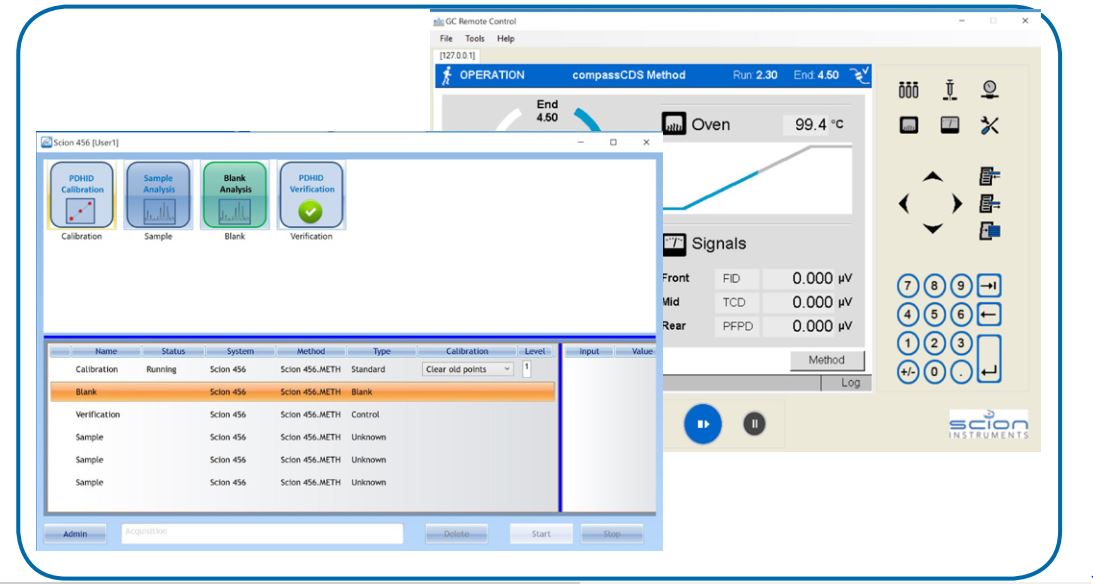Viewport: 1093px width, 584px height.
Task: Click the Stop button in Scion 456
Action: (x=611, y=534)
